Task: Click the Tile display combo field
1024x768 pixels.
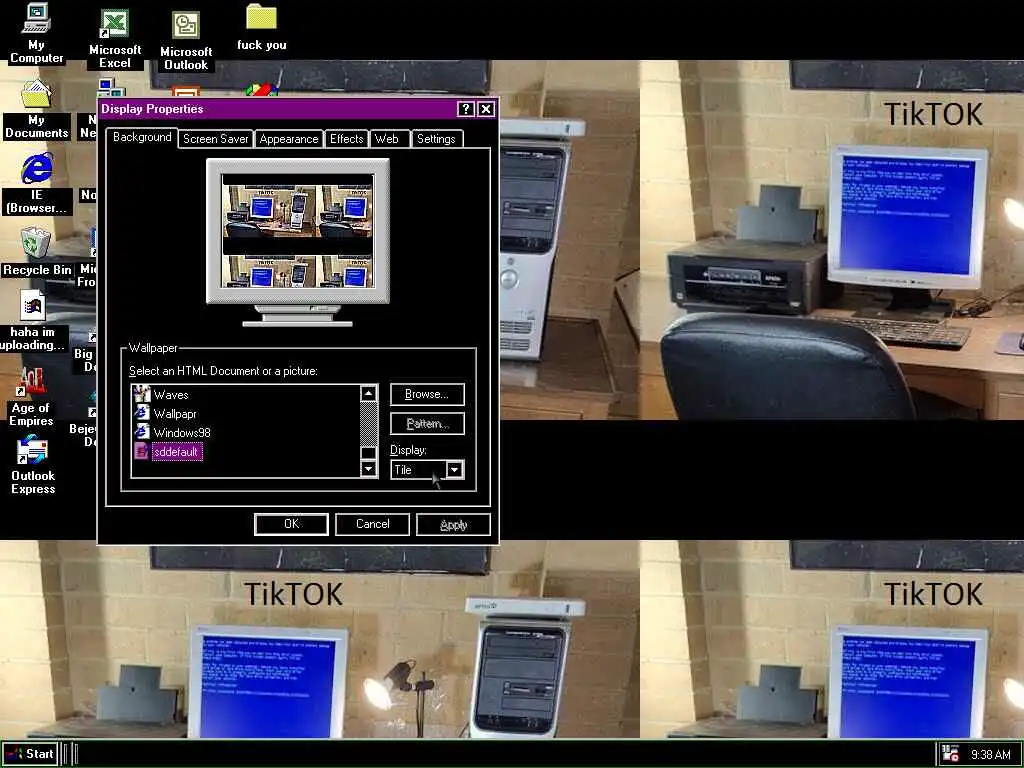Action: coord(427,470)
